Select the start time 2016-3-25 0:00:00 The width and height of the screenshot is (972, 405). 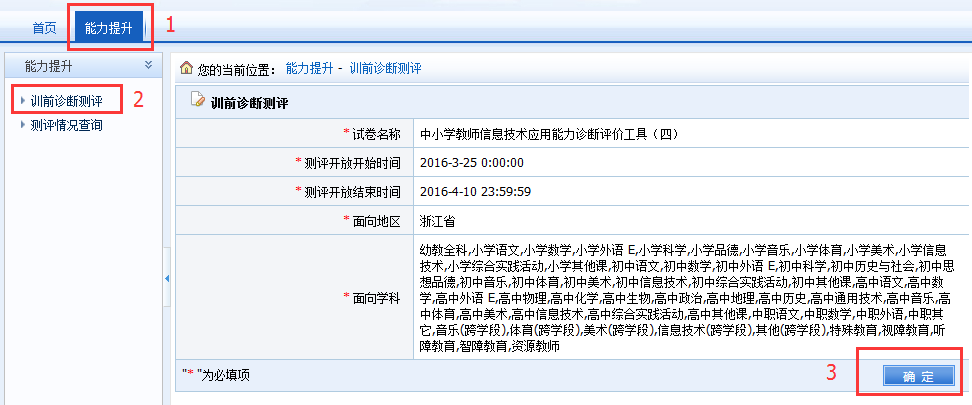click(x=472, y=163)
